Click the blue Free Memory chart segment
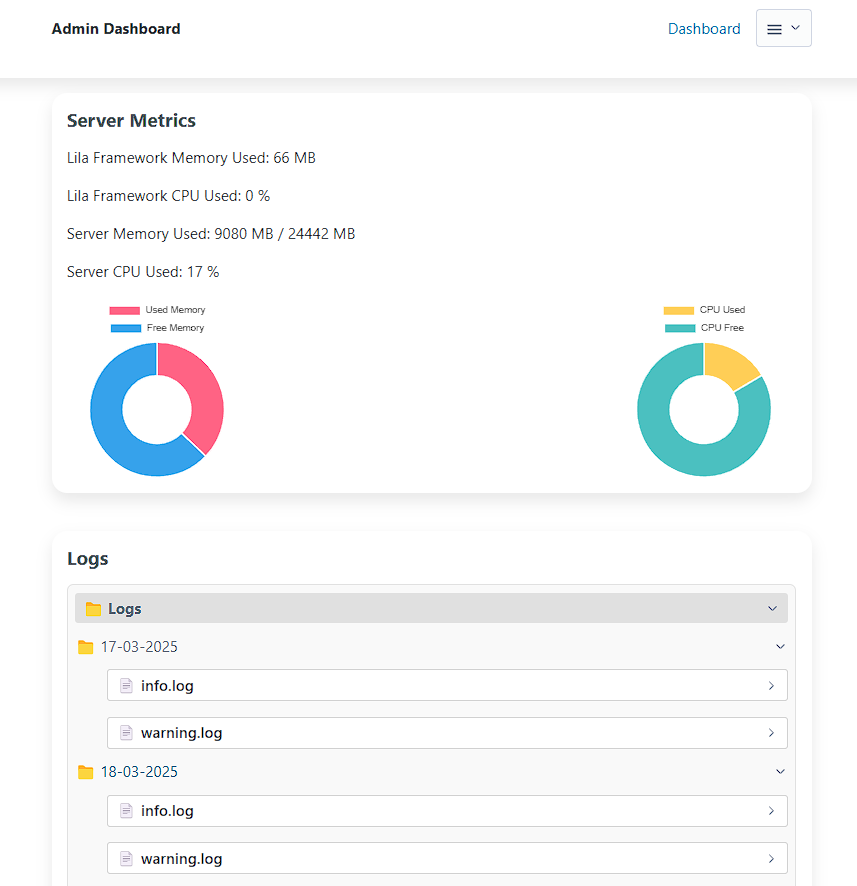 click(110, 429)
